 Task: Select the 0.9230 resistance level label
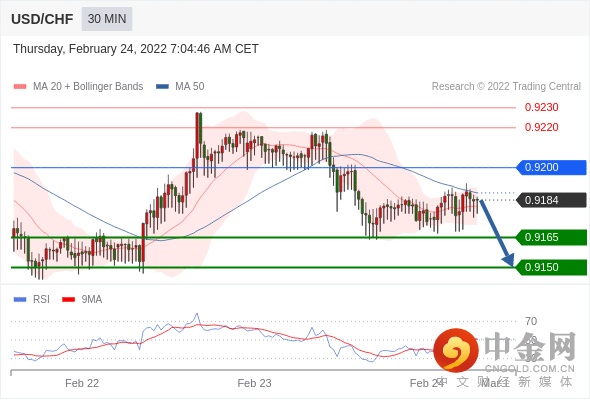(541, 107)
